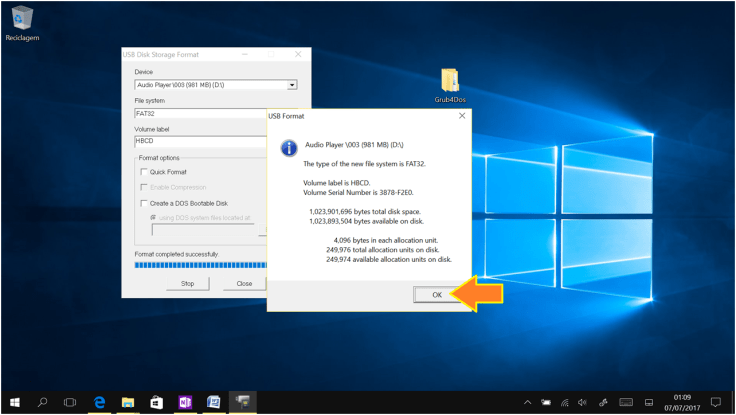The height and width of the screenshot is (415, 736).
Task: Click the volume speaker icon in tray
Action: [582, 402]
